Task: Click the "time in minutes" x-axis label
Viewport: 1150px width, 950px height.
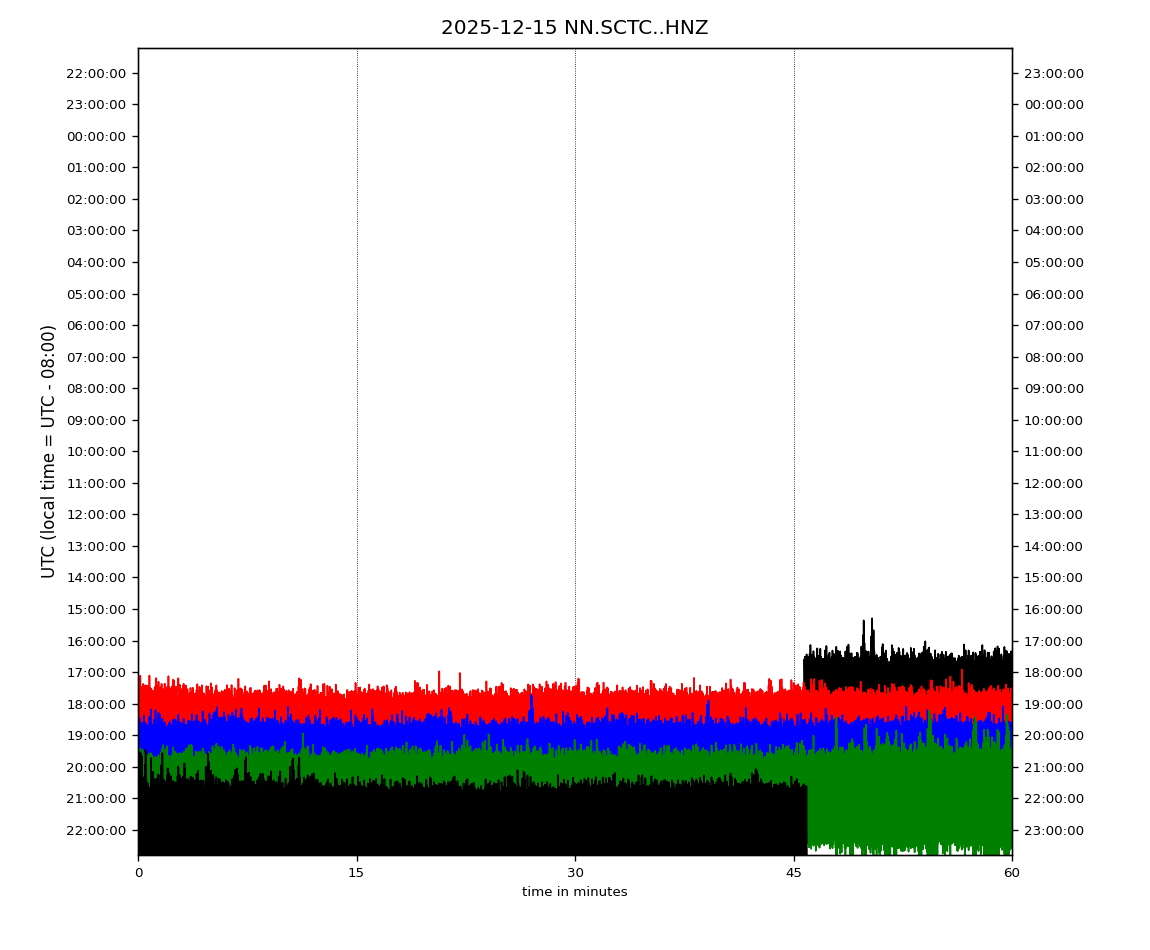Action: click(x=574, y=892)
